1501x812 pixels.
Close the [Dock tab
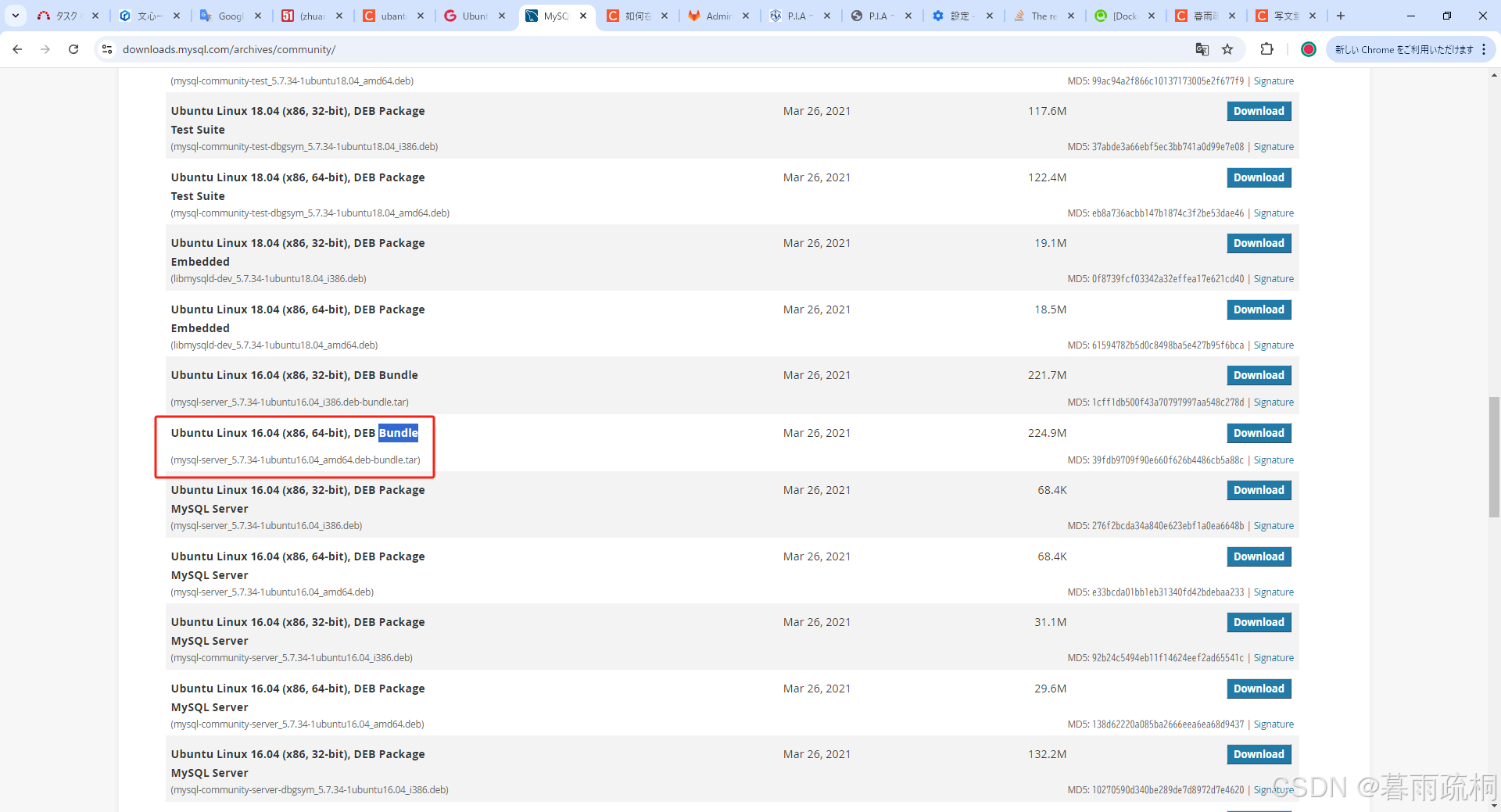point(1152,16)
